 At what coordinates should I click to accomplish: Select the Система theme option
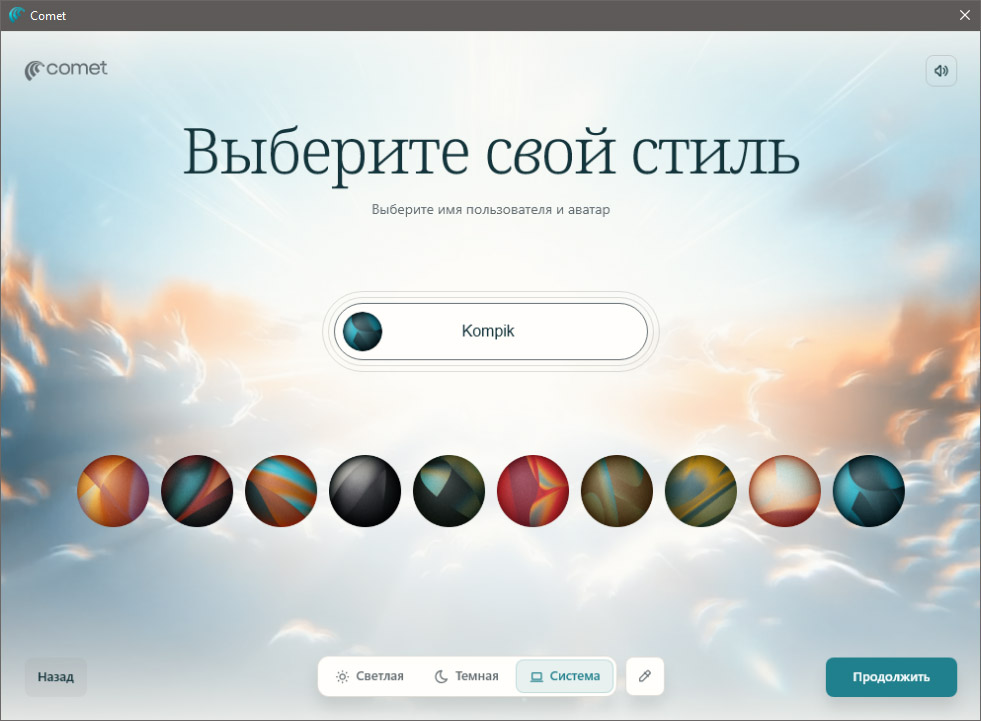pos(565,676)
